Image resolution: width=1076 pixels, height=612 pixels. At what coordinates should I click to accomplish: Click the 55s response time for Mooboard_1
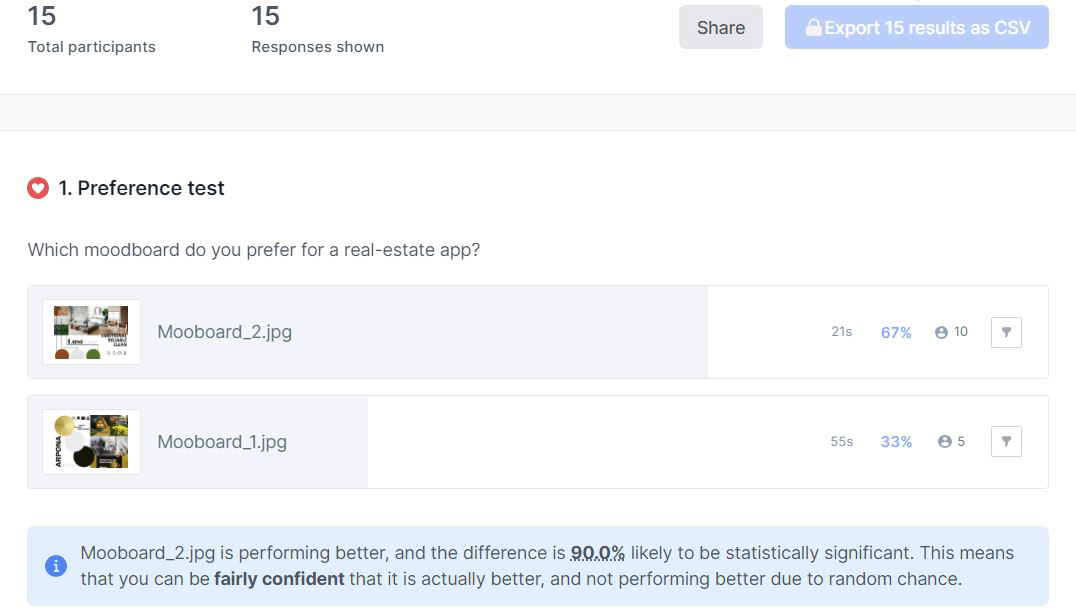841,441
